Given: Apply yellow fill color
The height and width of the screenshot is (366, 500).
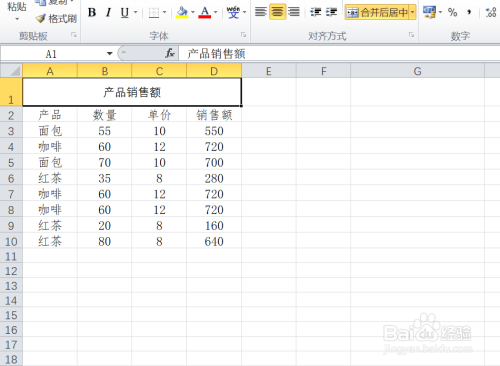Looking at the screenshot, I should (182, 13).
